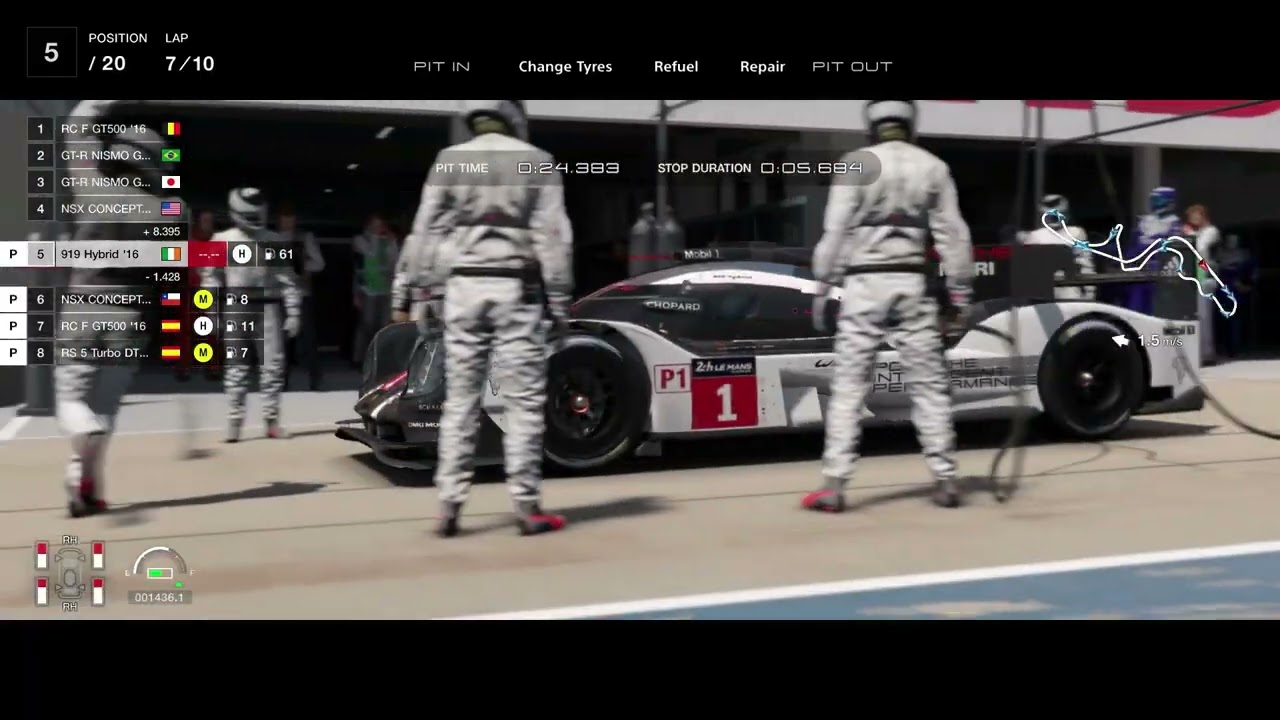Click the PIT IN stage label
This screenshot has width=1280, height=720.
[441, 67]
